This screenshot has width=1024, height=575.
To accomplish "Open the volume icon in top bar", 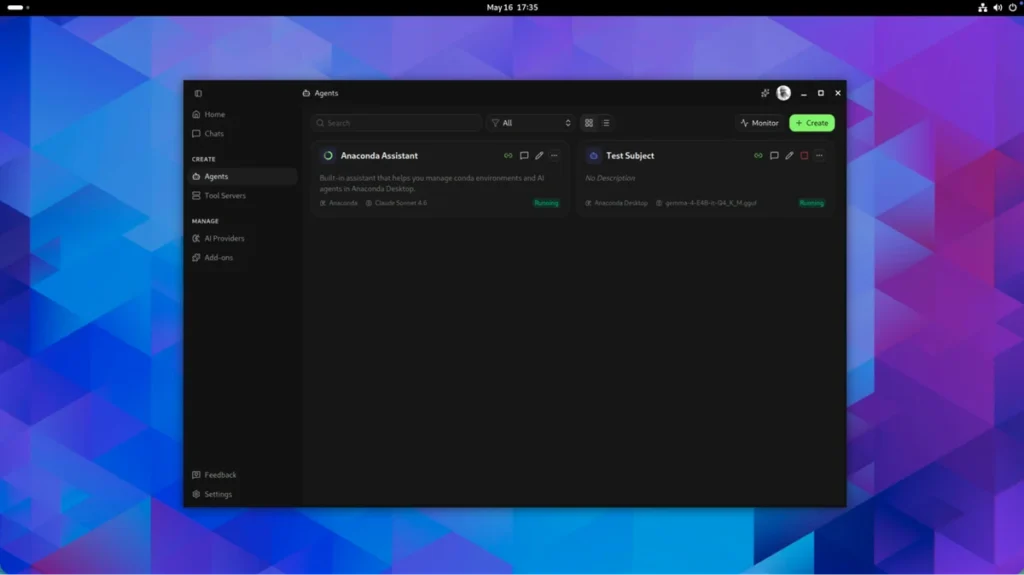I will pyautogui.click(x=997, y=8).
